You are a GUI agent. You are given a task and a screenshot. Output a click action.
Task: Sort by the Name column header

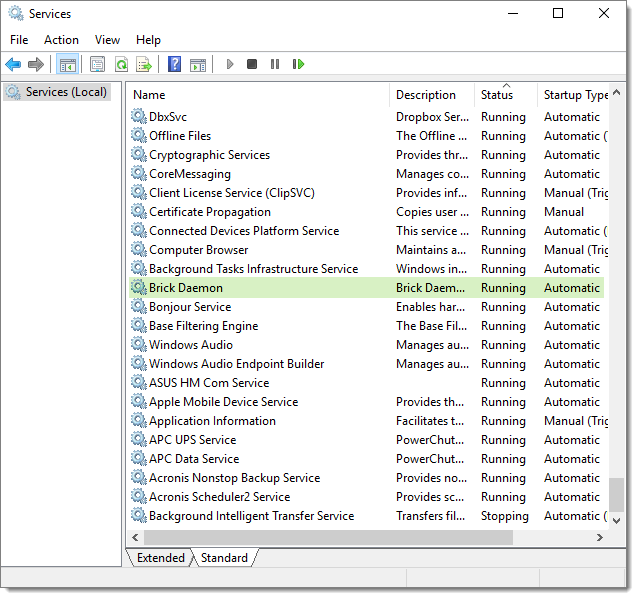click(x=259, y=95)
